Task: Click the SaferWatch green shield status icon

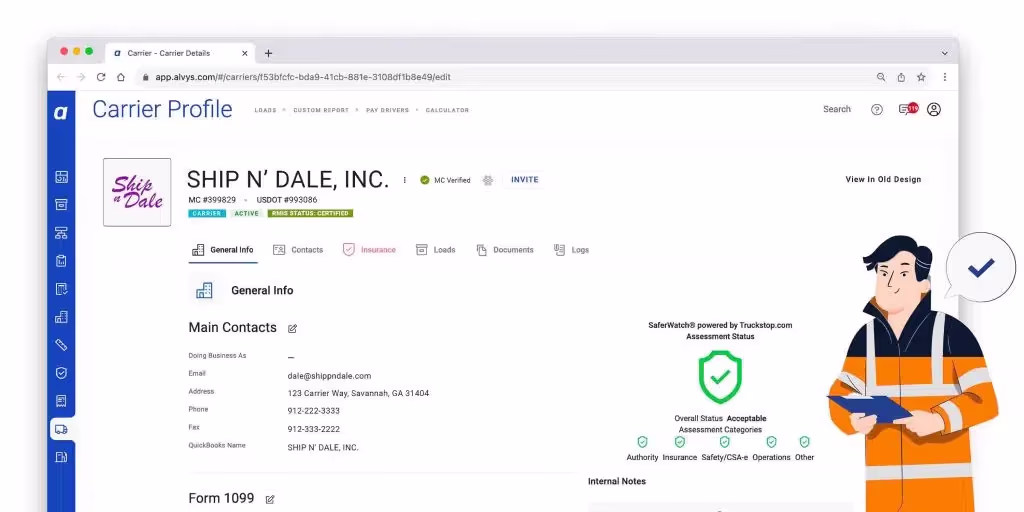Action: coord(720,377)
